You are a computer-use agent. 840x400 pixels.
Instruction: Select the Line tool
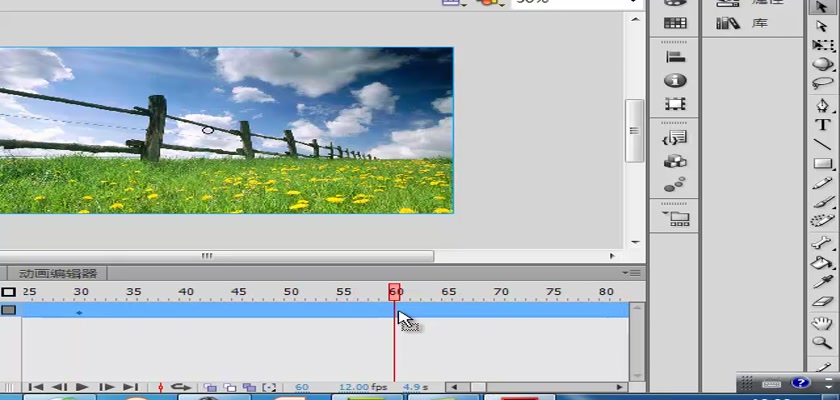pos(822,145)
